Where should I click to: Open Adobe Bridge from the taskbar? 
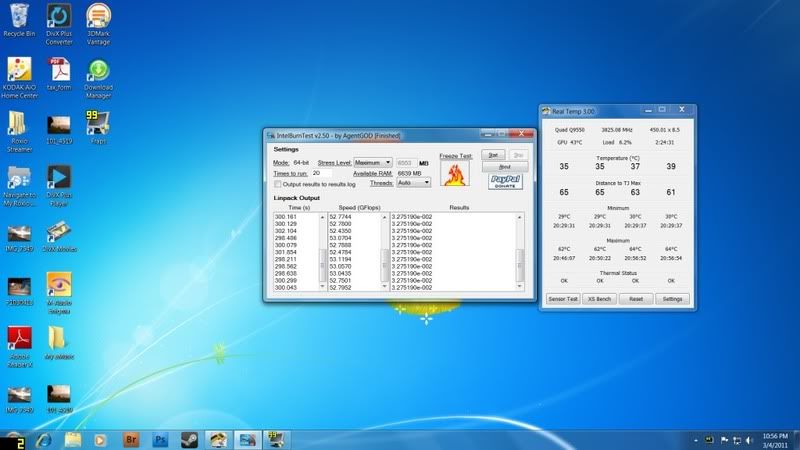click(130, 439)
